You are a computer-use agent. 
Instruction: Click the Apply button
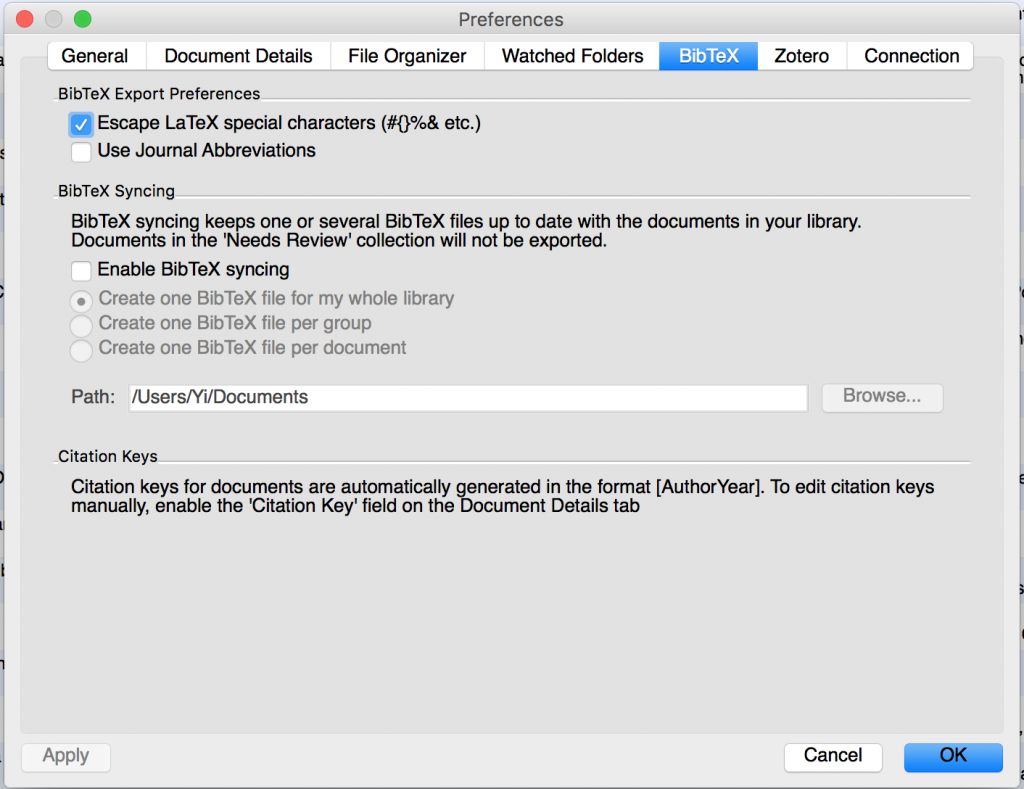click(x=66, y=756)
